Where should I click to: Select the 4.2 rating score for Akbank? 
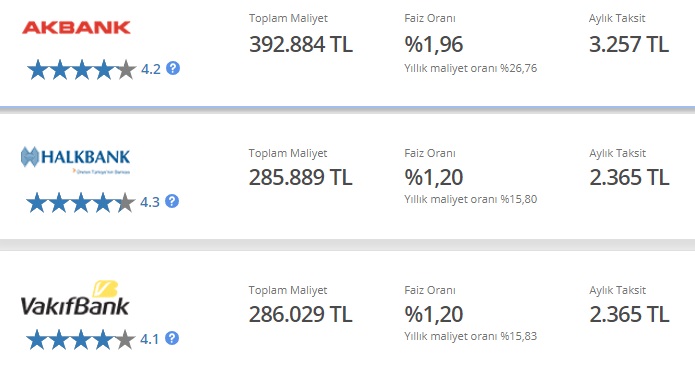(x=151, y=69)
